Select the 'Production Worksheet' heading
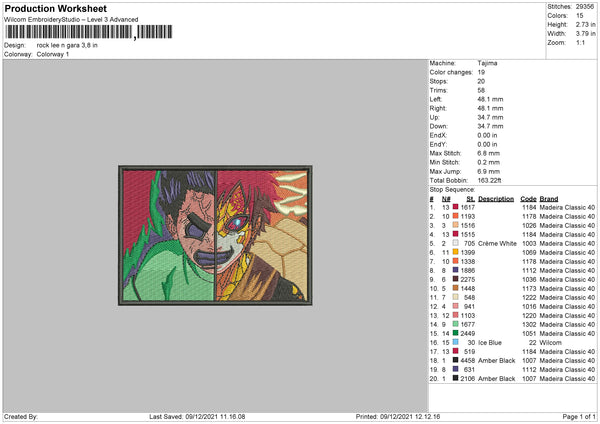The height and width of the screenshot is (424, 600). click(x=56, y=8)
